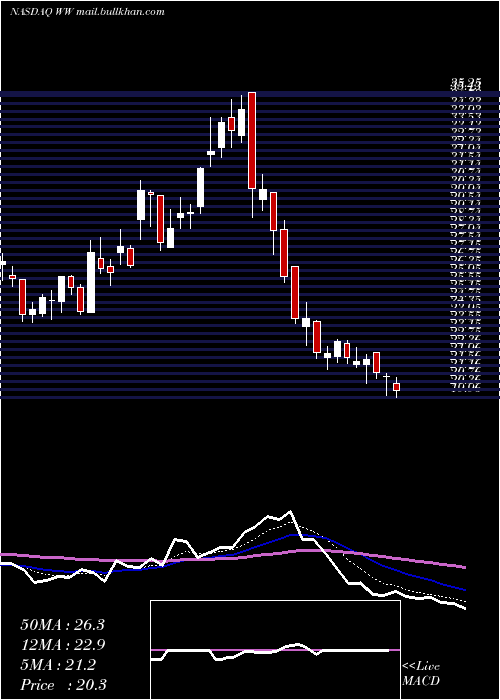500x700 pixels.
Task: Click the NASDAQ WW mail.bullkhan.com header text
Action: pos(87,12)
